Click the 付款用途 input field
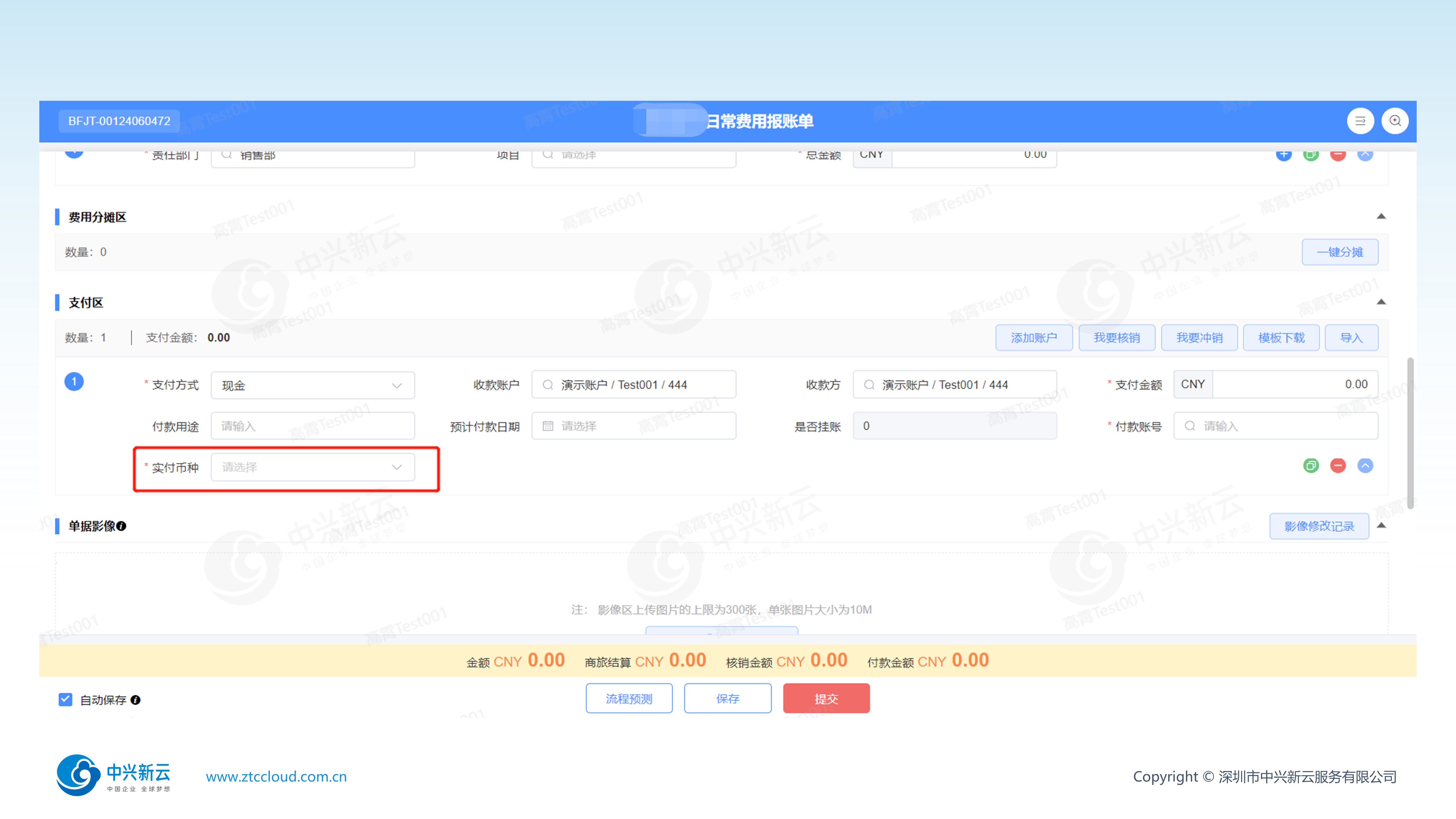This screenshot has height=819, width=1456. click(312, 426)
